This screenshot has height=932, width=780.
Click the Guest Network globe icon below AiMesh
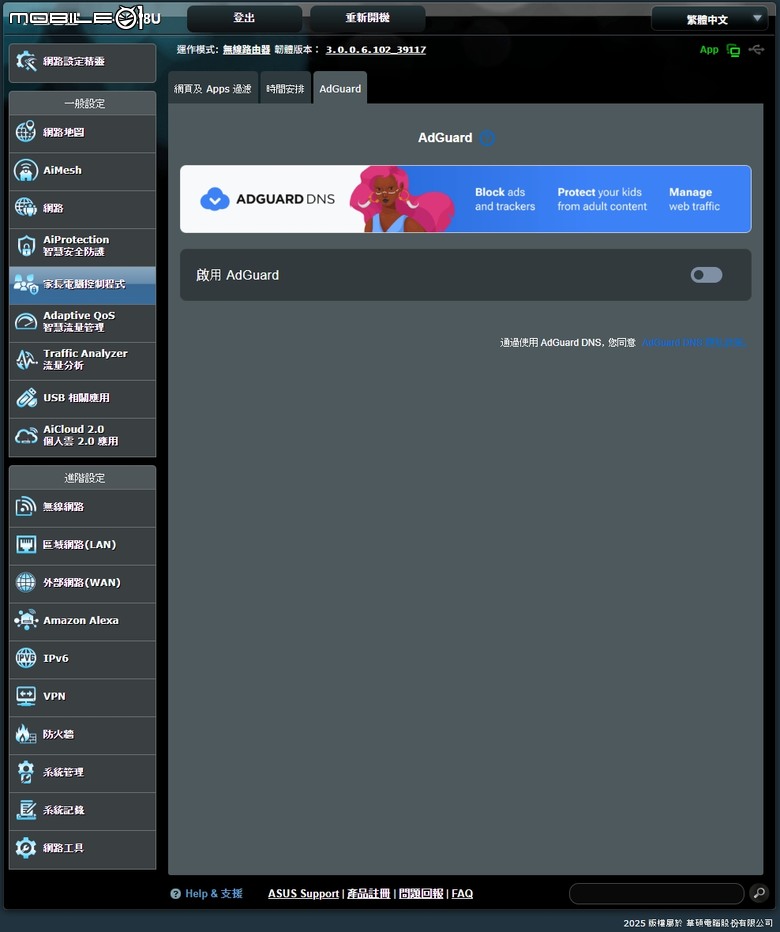(x=26, y=207)
